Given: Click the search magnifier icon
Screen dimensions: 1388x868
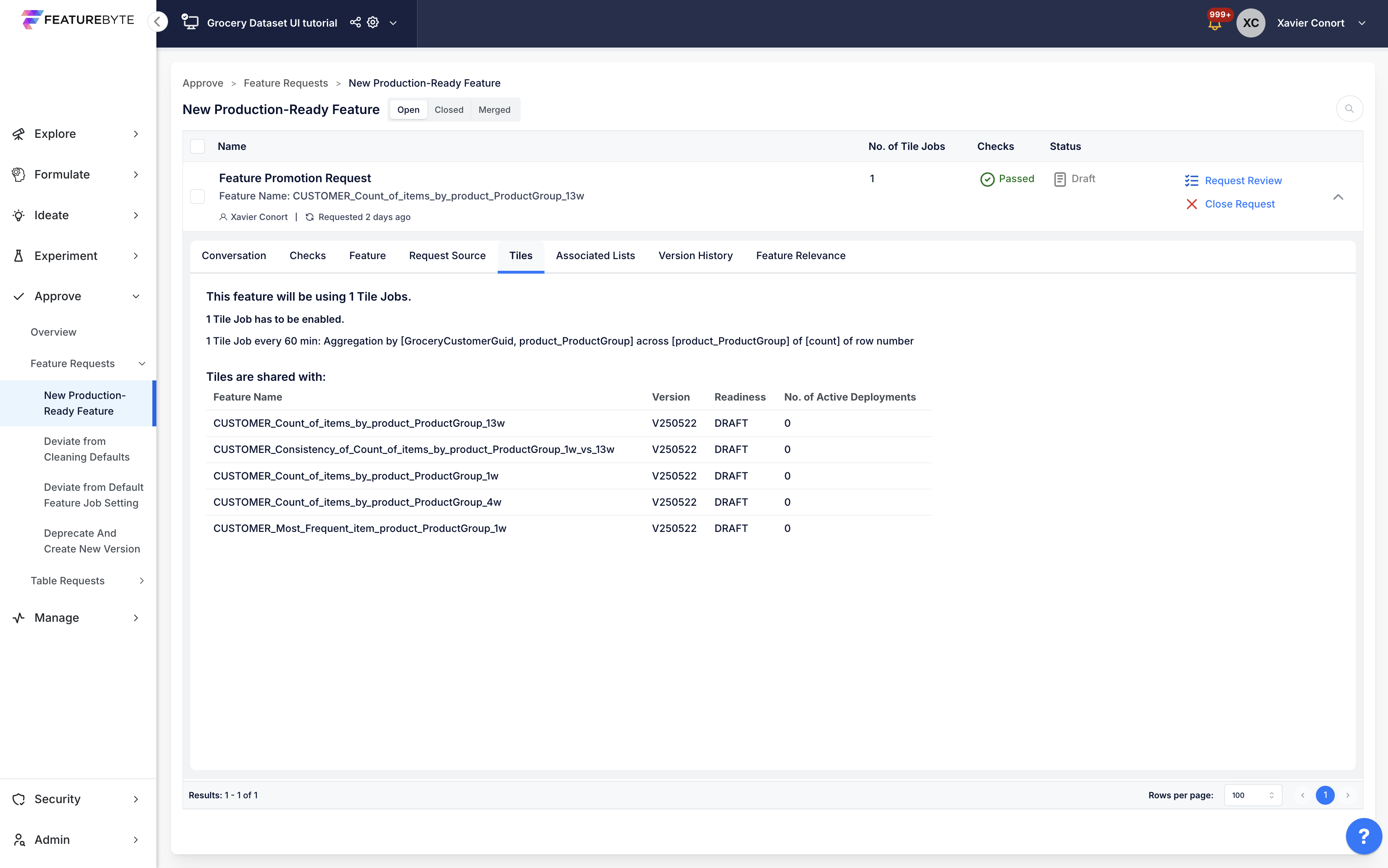Looking at the screenshot, I should (x=1349, y=109).
